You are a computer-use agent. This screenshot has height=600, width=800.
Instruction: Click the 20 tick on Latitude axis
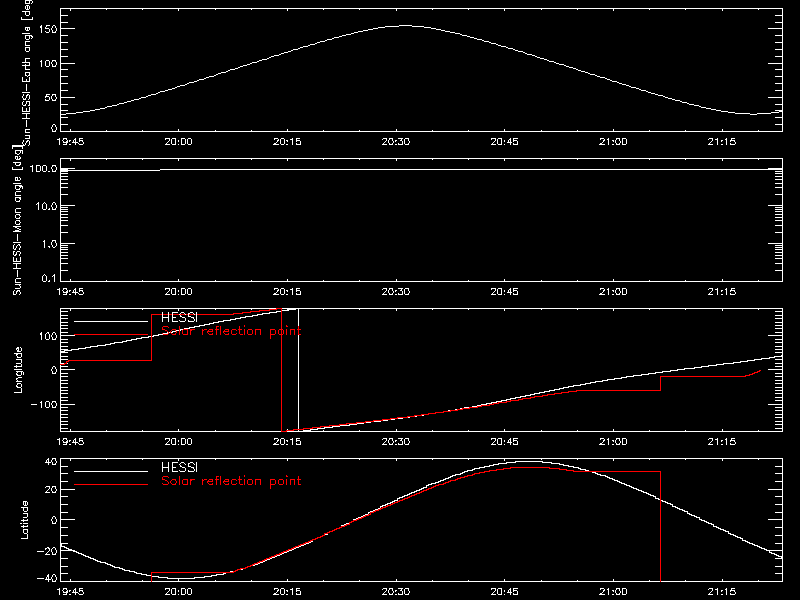[x=51, y=489]
